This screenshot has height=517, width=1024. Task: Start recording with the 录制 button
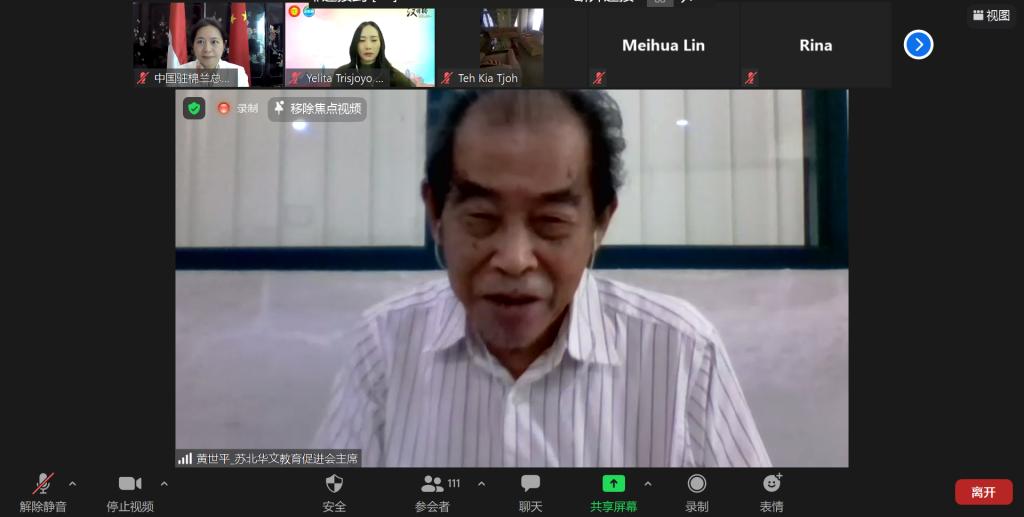(697, 492)
